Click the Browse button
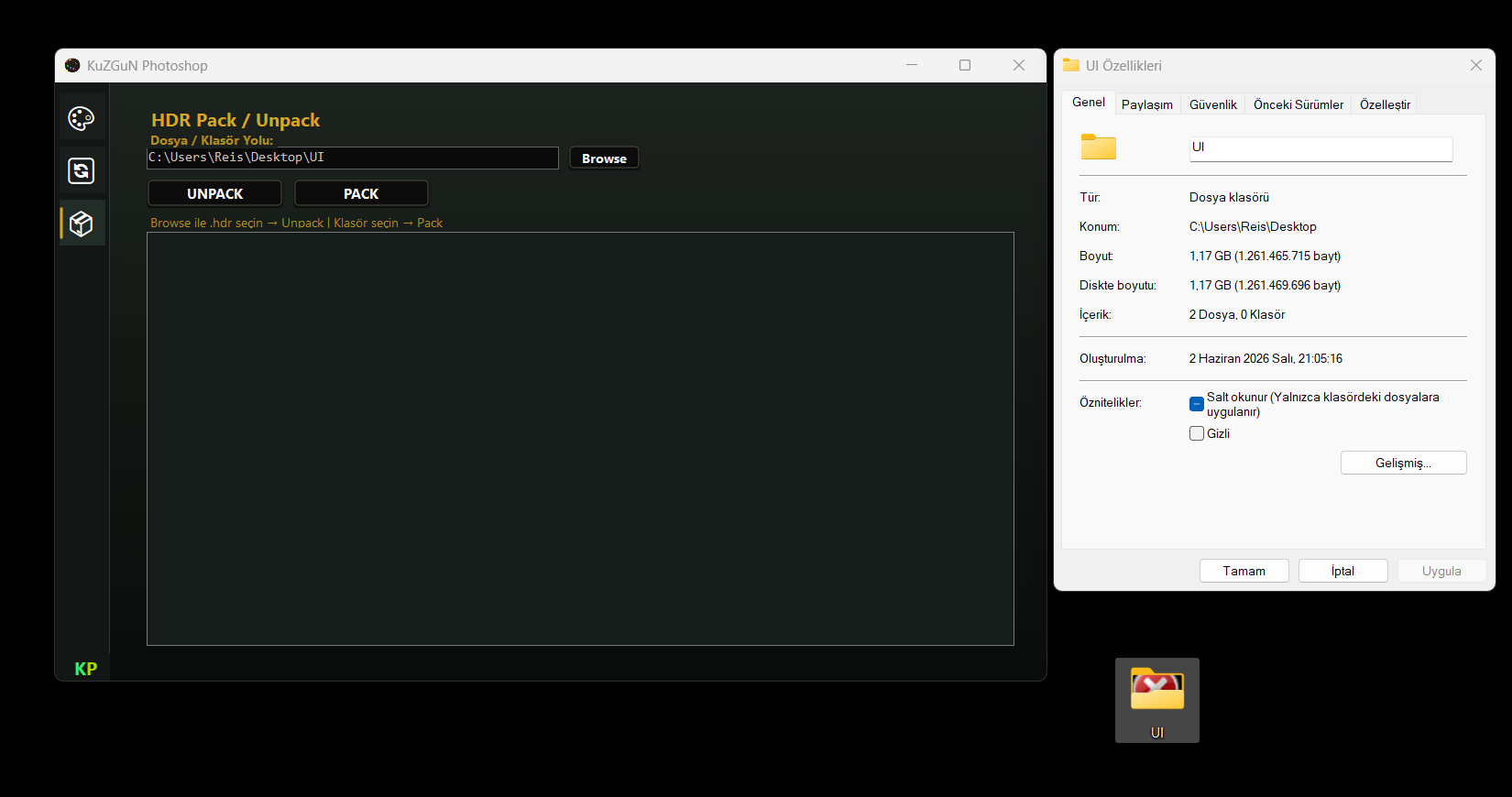The width and height of the screenshot is (1512, 797). [604, 158]
